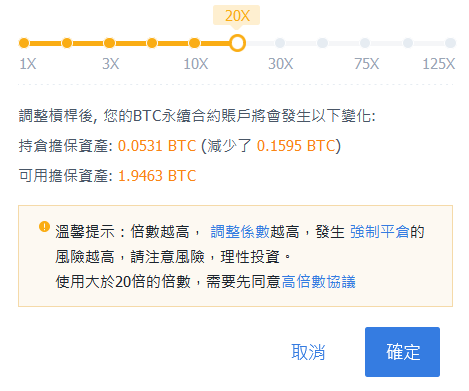Open the 調整係數 link
Screen dimensions: 469x391
(240, 232)
